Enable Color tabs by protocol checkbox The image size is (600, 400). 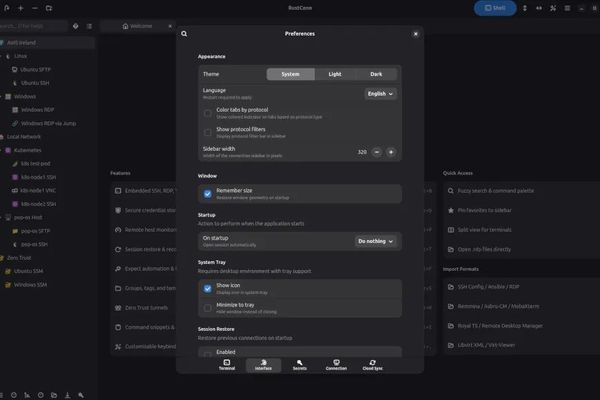point(208,113)
